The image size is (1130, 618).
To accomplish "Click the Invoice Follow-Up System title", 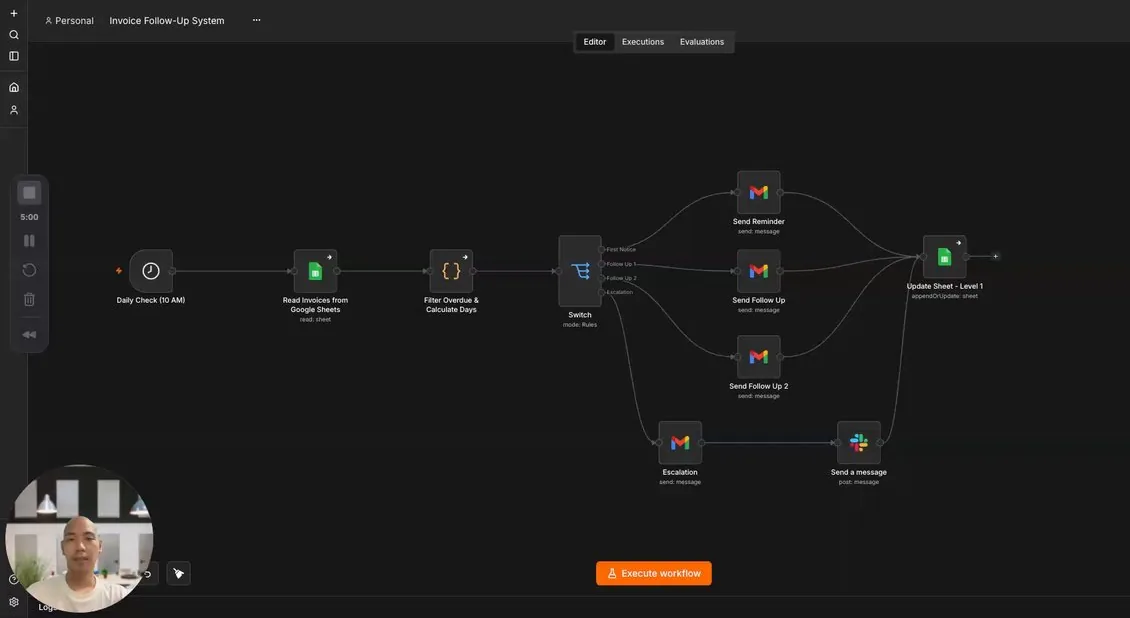I will pos(166,21).
